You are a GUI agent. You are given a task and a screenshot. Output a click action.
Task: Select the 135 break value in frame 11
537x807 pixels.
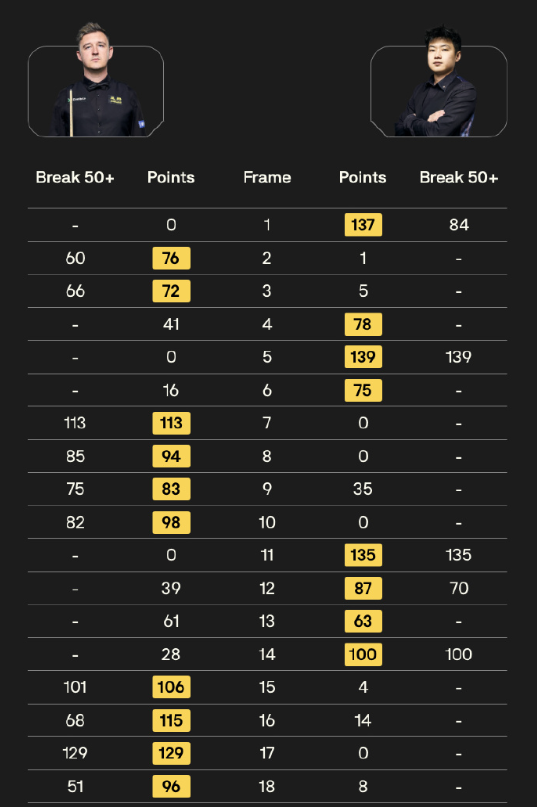pyautogui.click(x=459, y=555)
